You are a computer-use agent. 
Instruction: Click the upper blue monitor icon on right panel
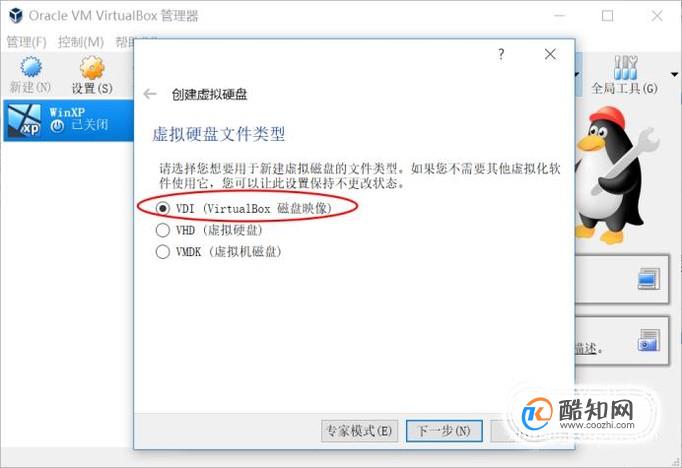pyautogui.click(x=649, y=279)
